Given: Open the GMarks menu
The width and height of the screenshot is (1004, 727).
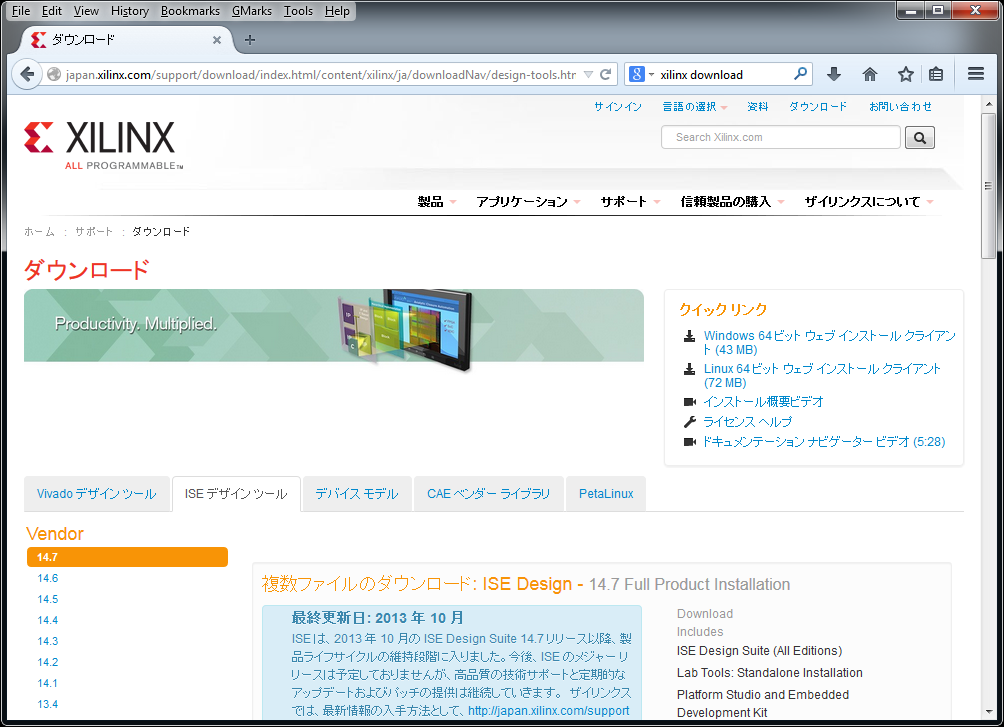Looking at the screenshot, I should point(252,11).
